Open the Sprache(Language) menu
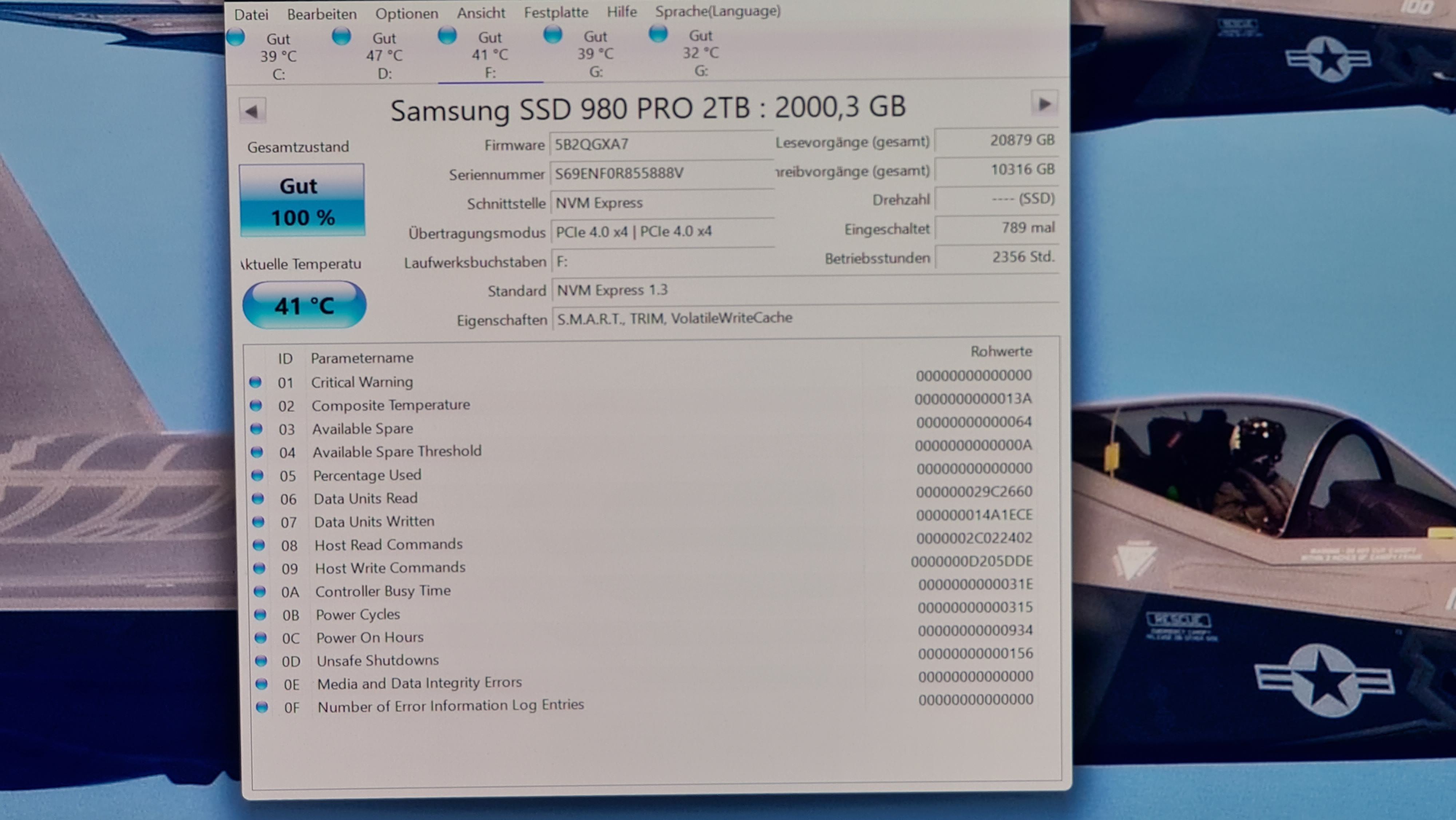1456x820 pixels. tap(718, 11)
